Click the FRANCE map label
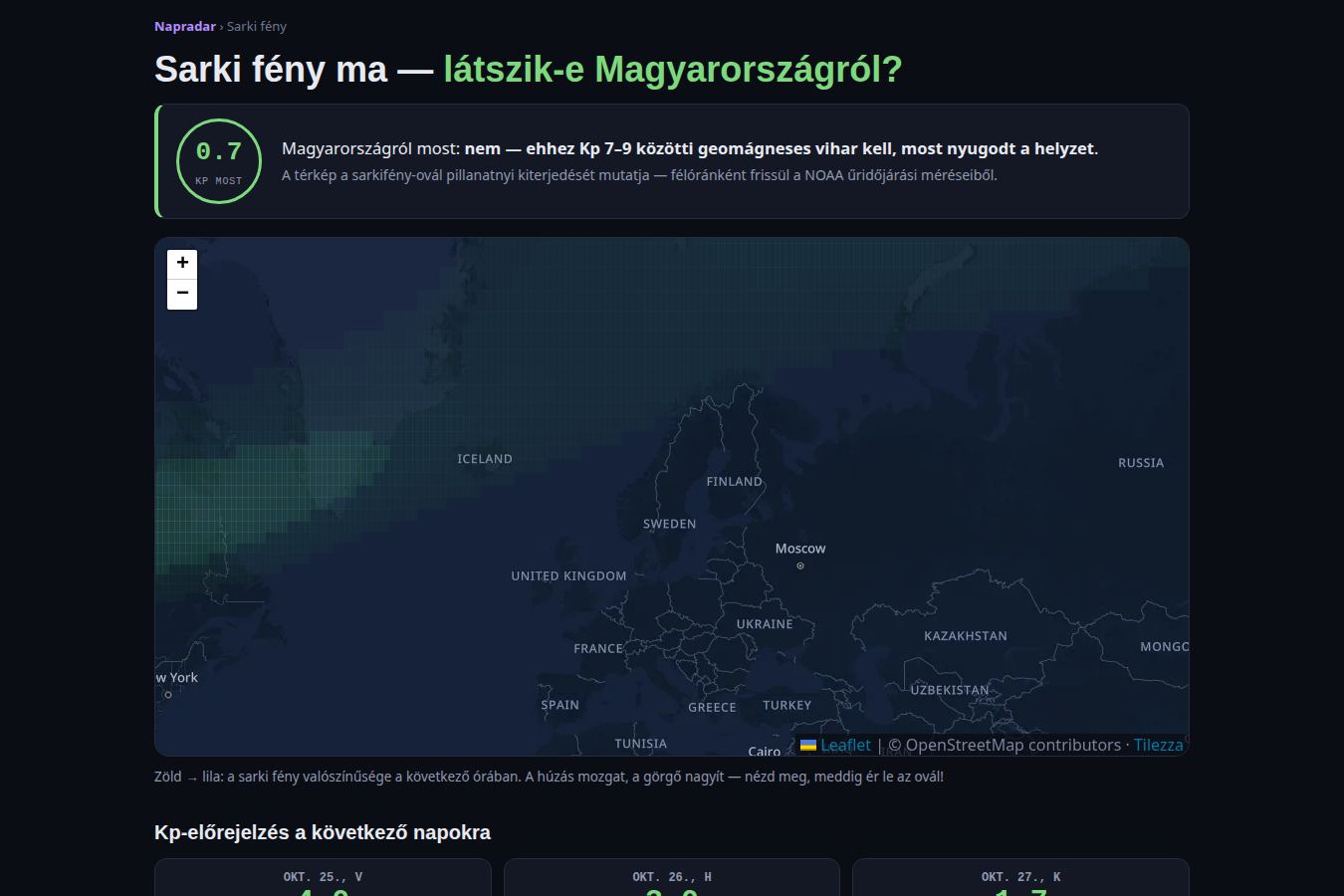 point(598,648)
